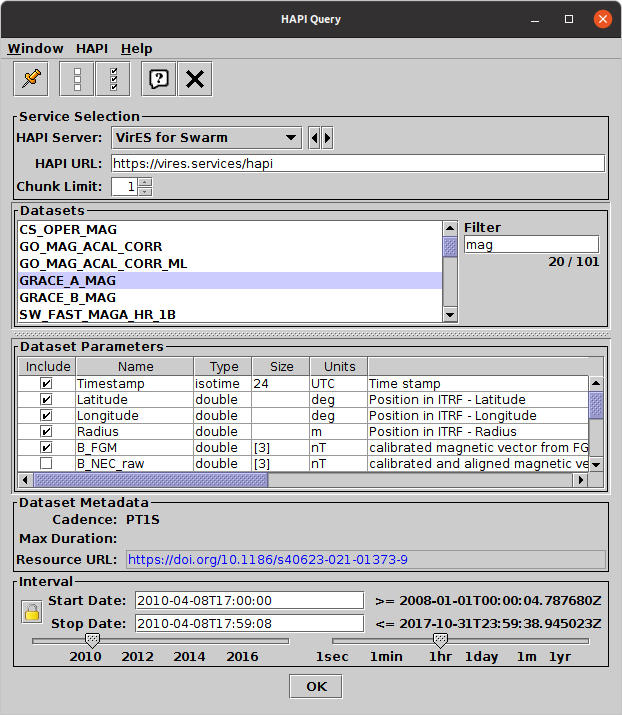The height and width of the screenshot is (715, 622).
Task: Toggle the padlock icon beside Start Date
Action: pos(32,612)
